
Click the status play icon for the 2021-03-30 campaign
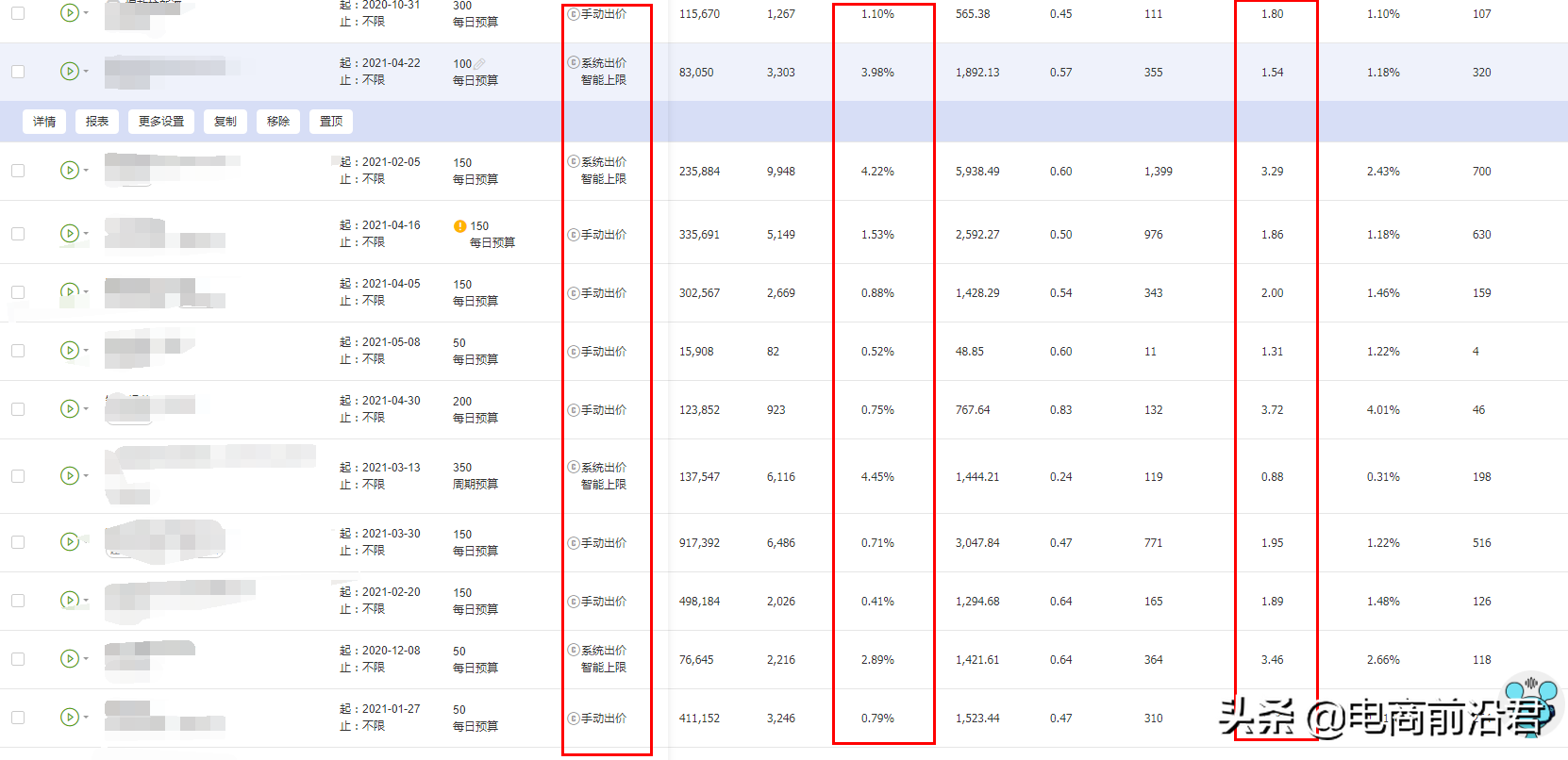point(69,541)
